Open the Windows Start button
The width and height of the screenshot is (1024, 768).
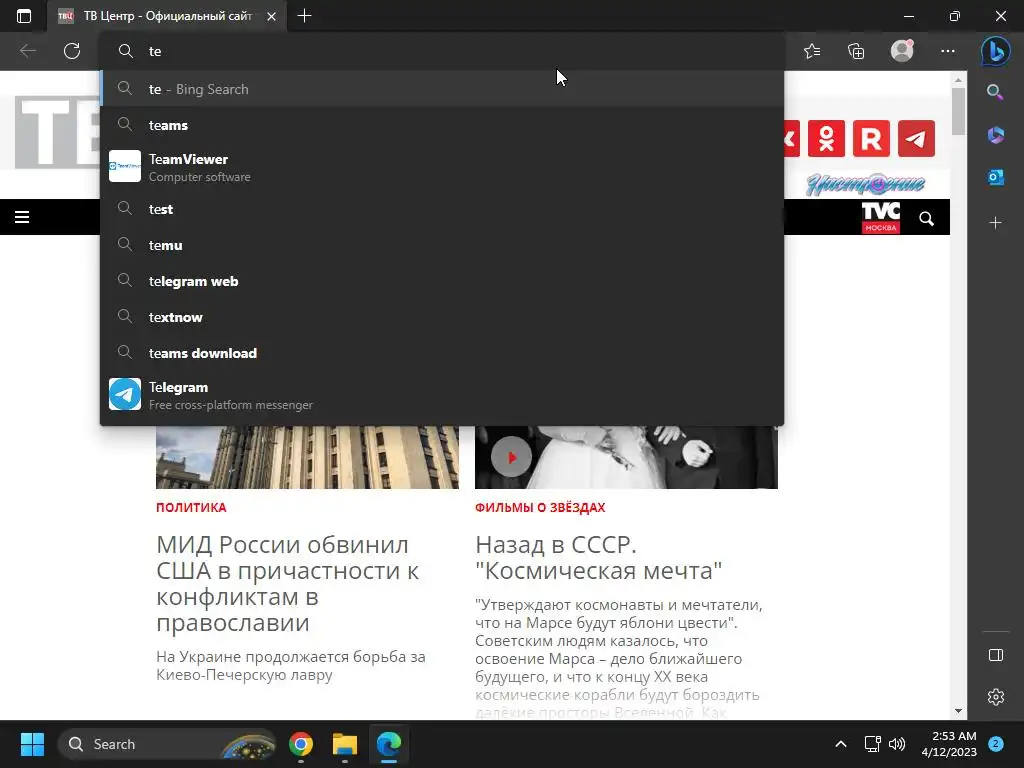pos(32,744)
